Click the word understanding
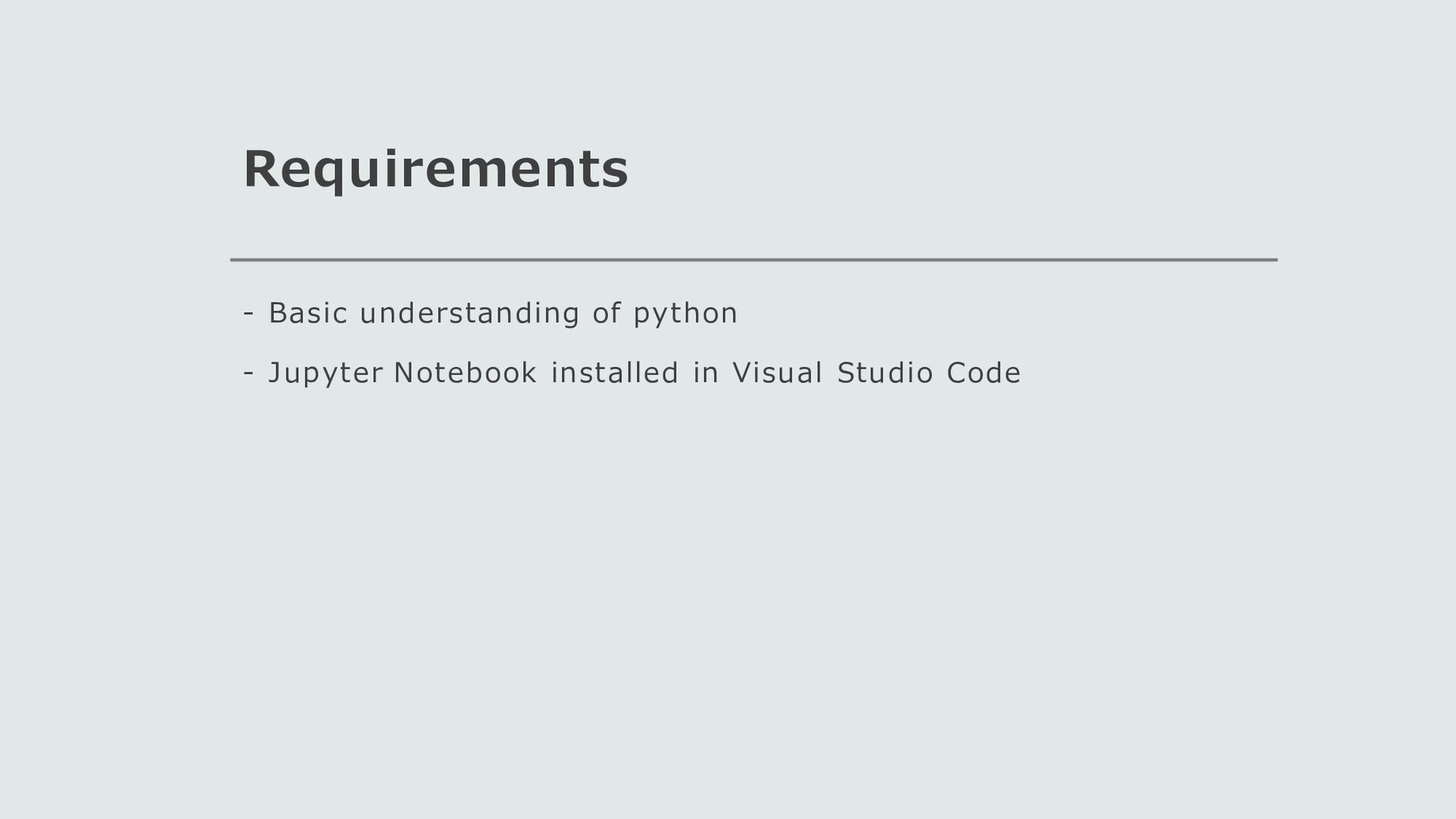 [x=469, y=313]
